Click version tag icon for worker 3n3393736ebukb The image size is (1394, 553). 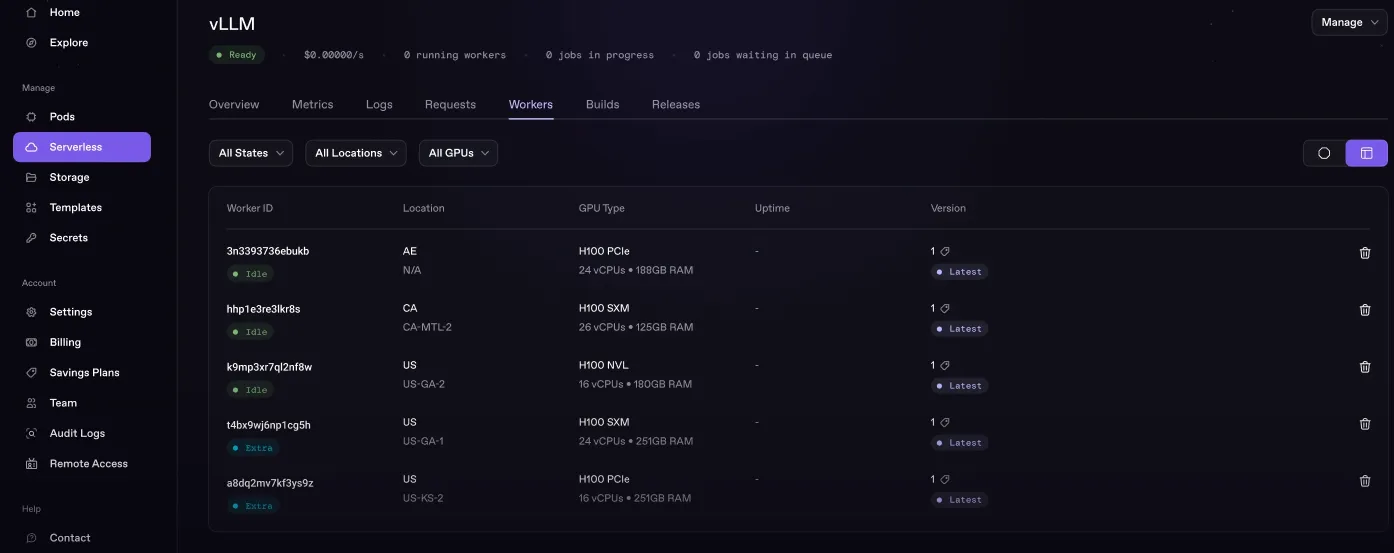(x=945, y=252)
